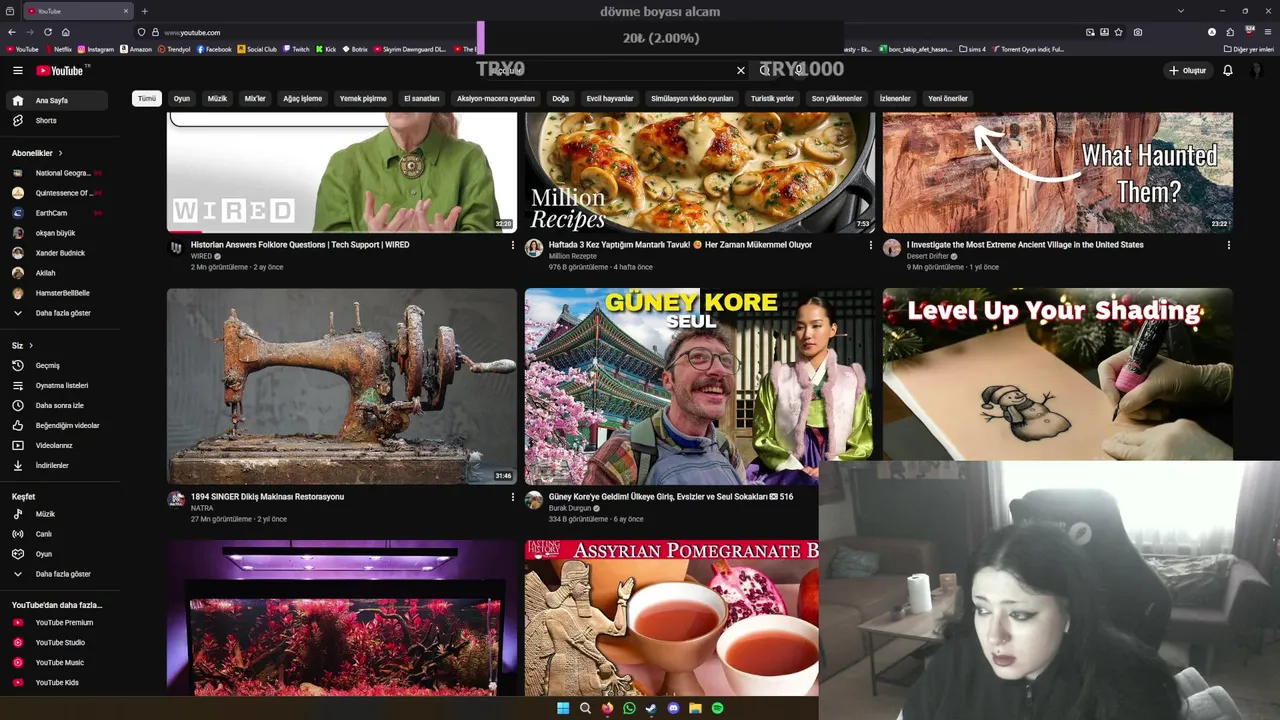
Task: Open the Twitch bookmark
Action: (296, 49)
